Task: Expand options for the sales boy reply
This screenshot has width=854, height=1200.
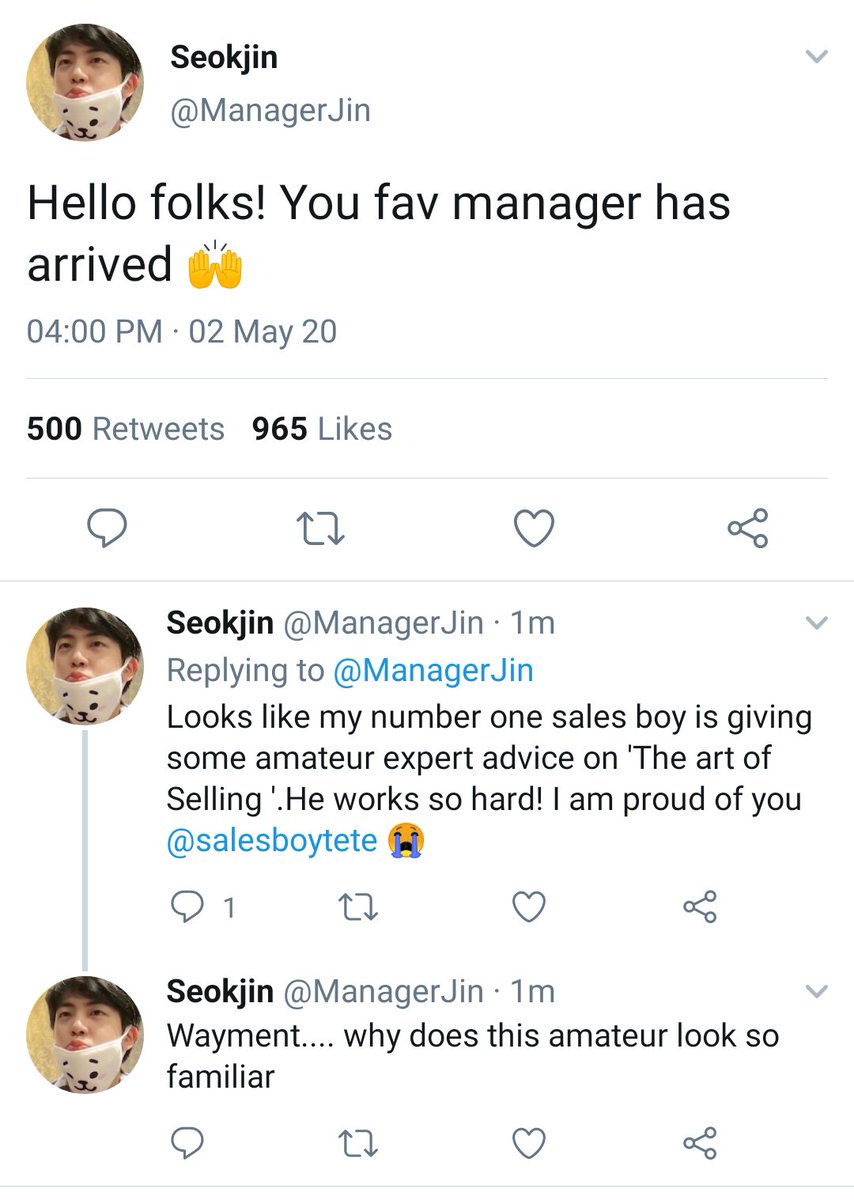Action: point(817,624)
